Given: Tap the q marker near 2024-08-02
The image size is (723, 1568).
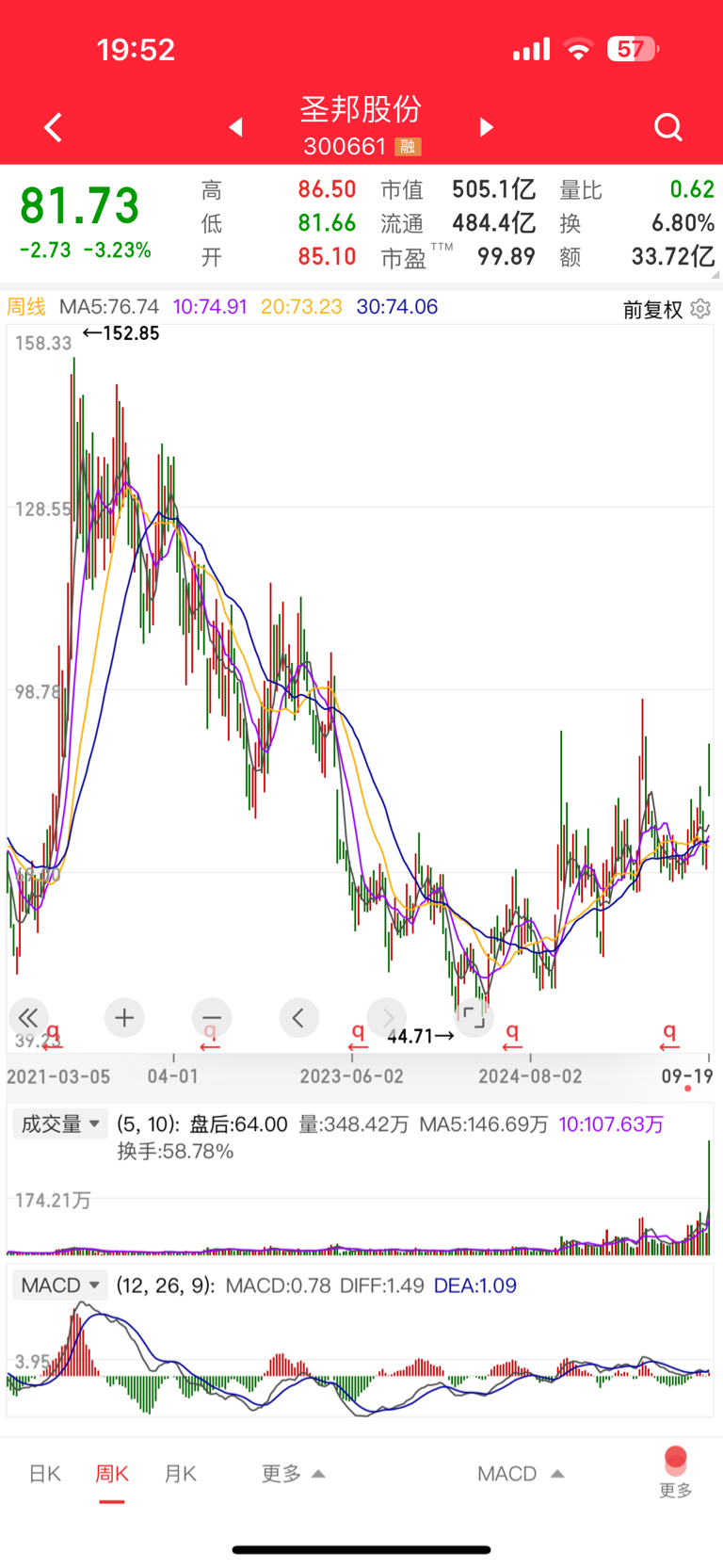Looking at the screenshot, I should (x=512, y=1035).
